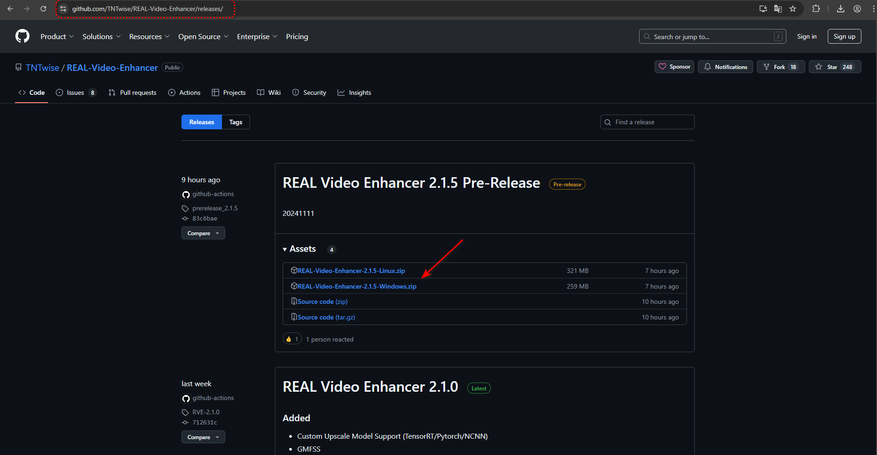Click the thumbs up reaction button
Viewport: 877px width, 455px height.
292,339
